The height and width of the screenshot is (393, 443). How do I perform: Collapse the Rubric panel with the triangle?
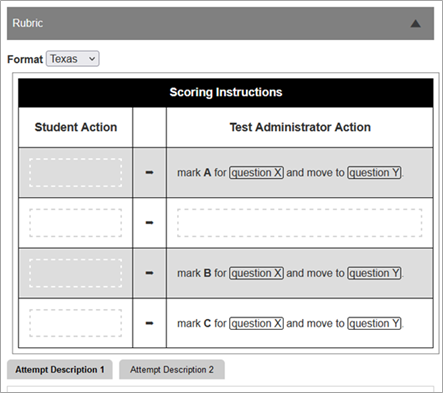[x=415, y=24]
